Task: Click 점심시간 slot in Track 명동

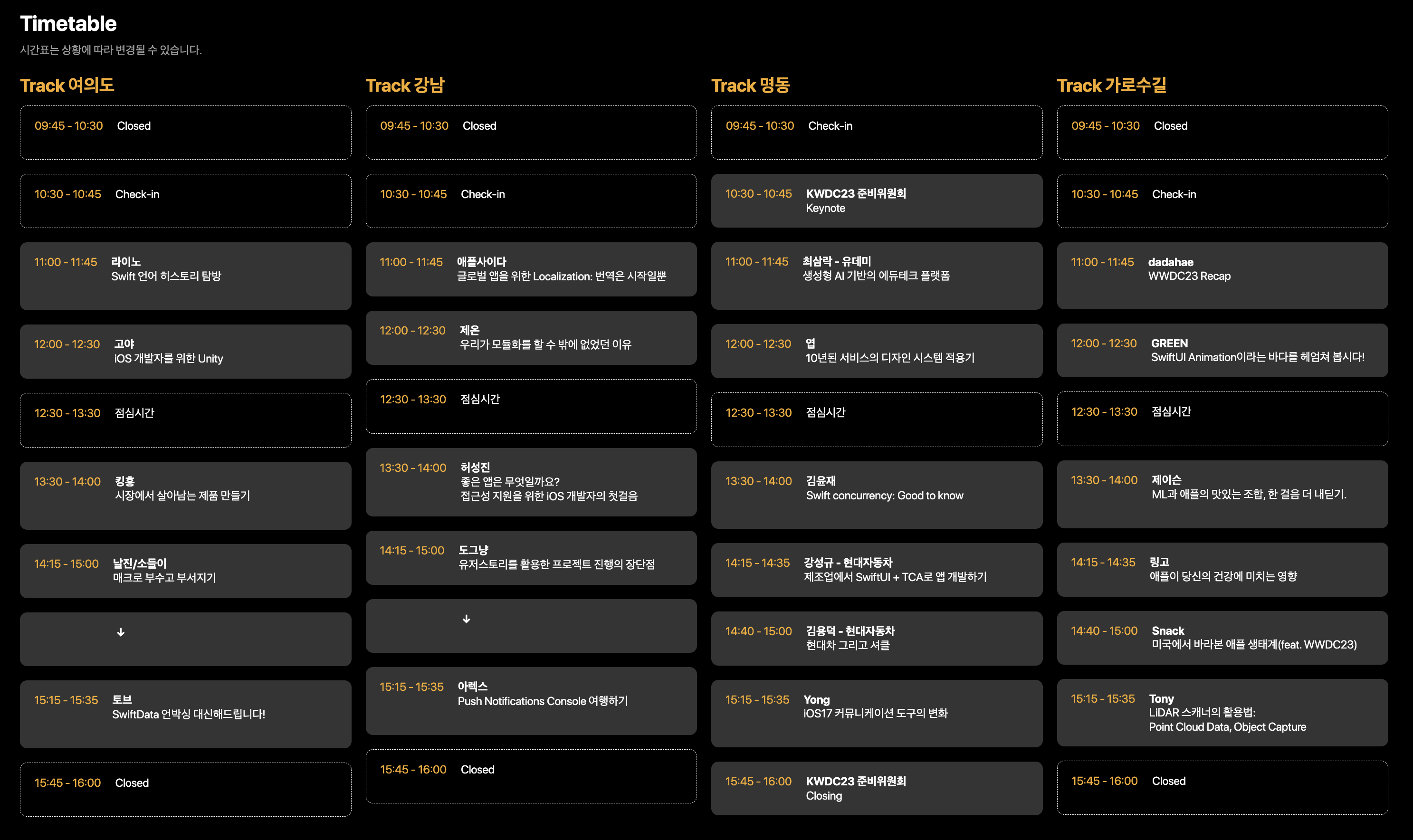Action: tap(877, 420)
